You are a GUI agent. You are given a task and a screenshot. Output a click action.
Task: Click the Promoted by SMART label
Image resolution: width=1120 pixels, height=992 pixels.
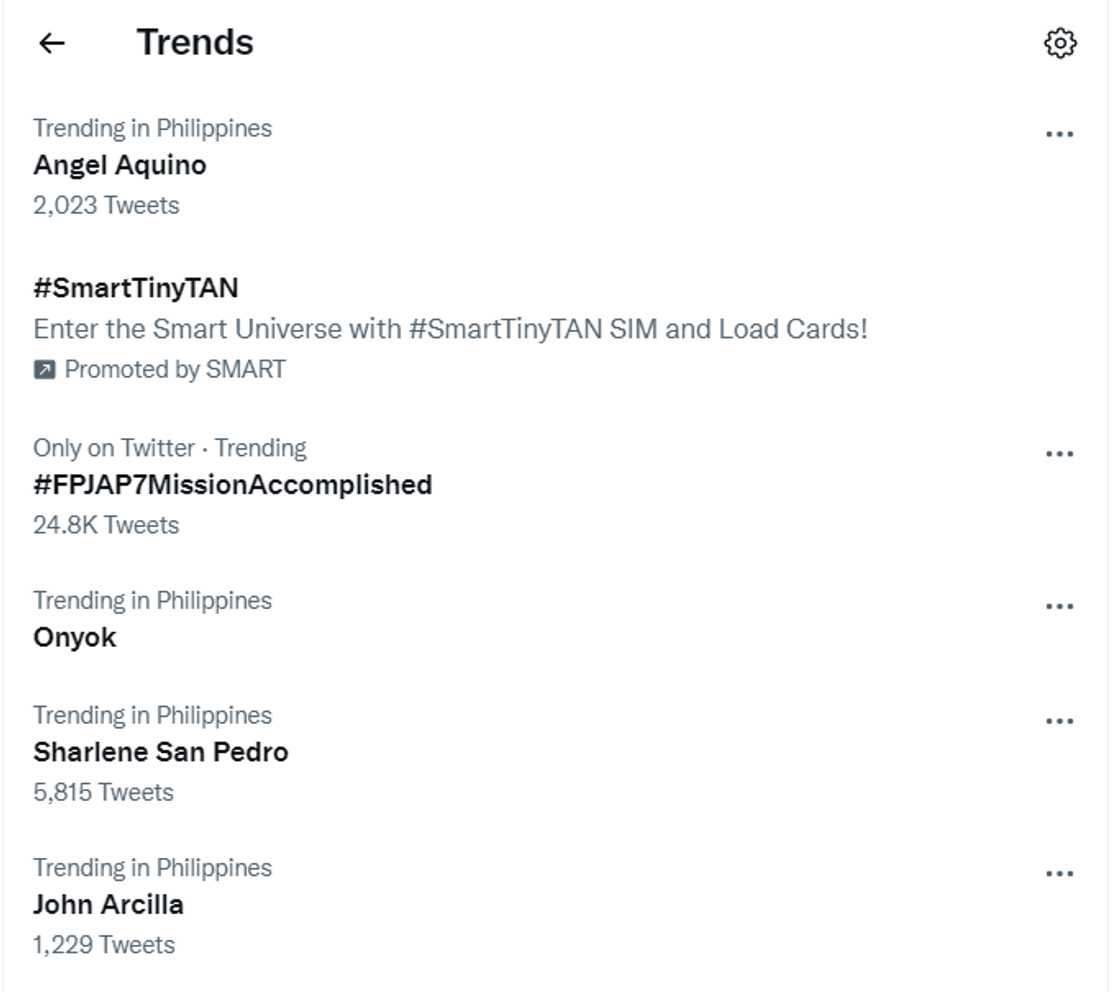click(x=175, y=370)
